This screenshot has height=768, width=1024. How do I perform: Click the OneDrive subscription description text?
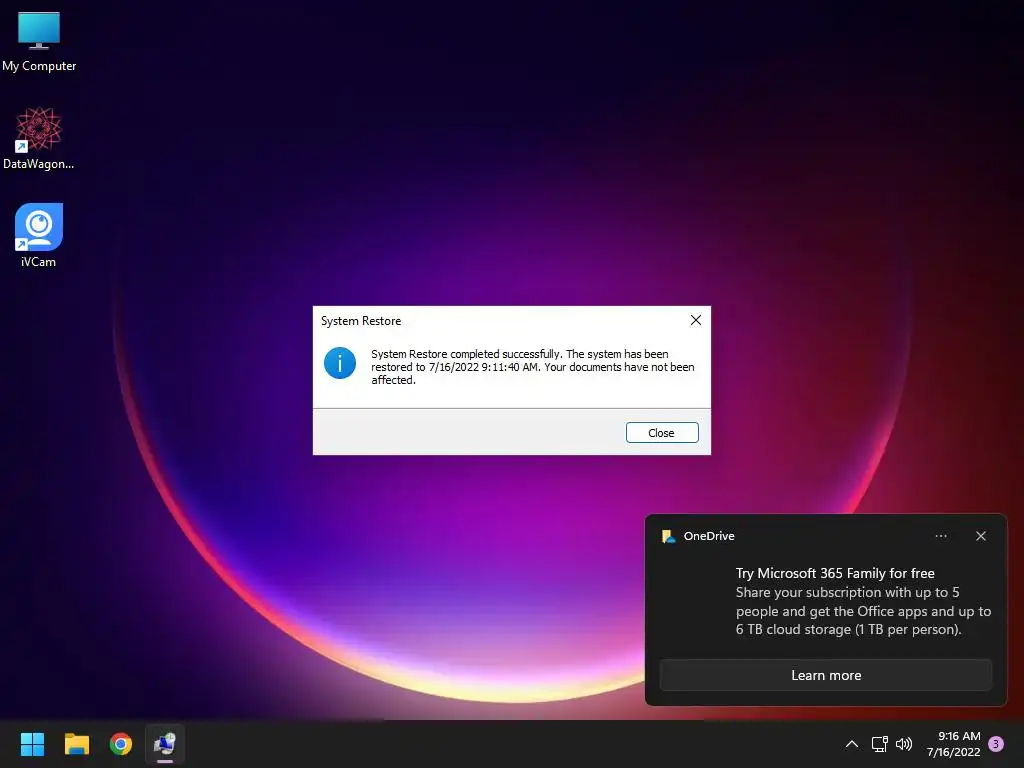pos(863,611)
